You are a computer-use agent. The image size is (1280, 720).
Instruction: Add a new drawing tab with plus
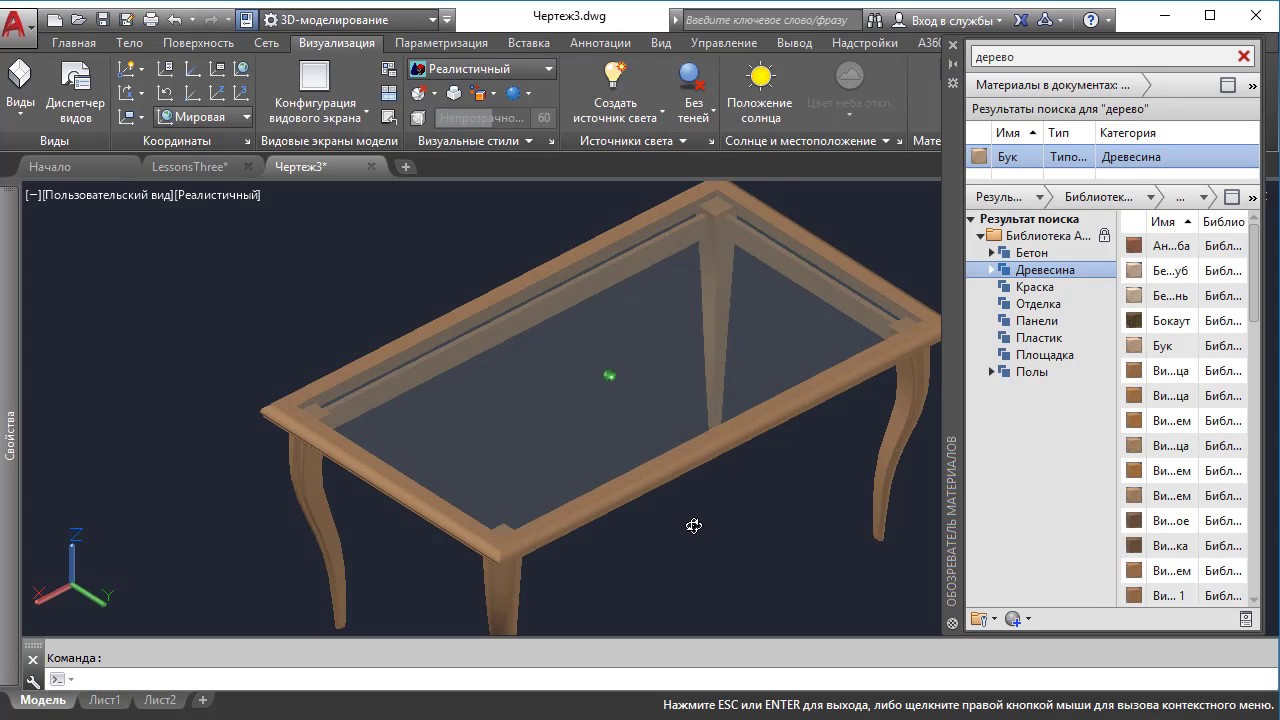pos(406,167)
